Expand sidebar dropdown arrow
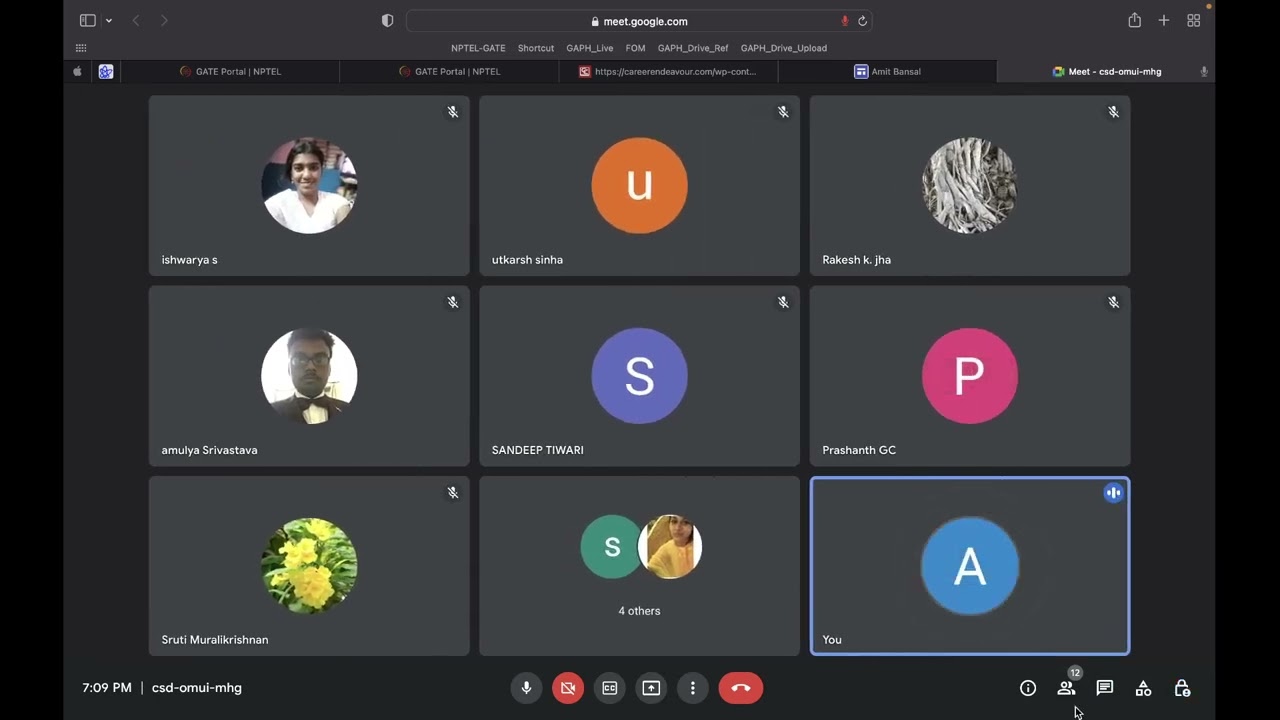Screen dimensions: 1280x720 [x=108, y=21]
